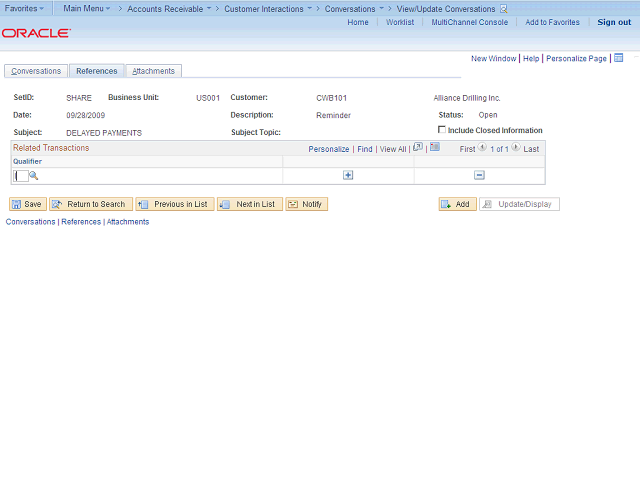Switch to the Conversations tab
Screen dimensions: 640x480
point(36,71)
